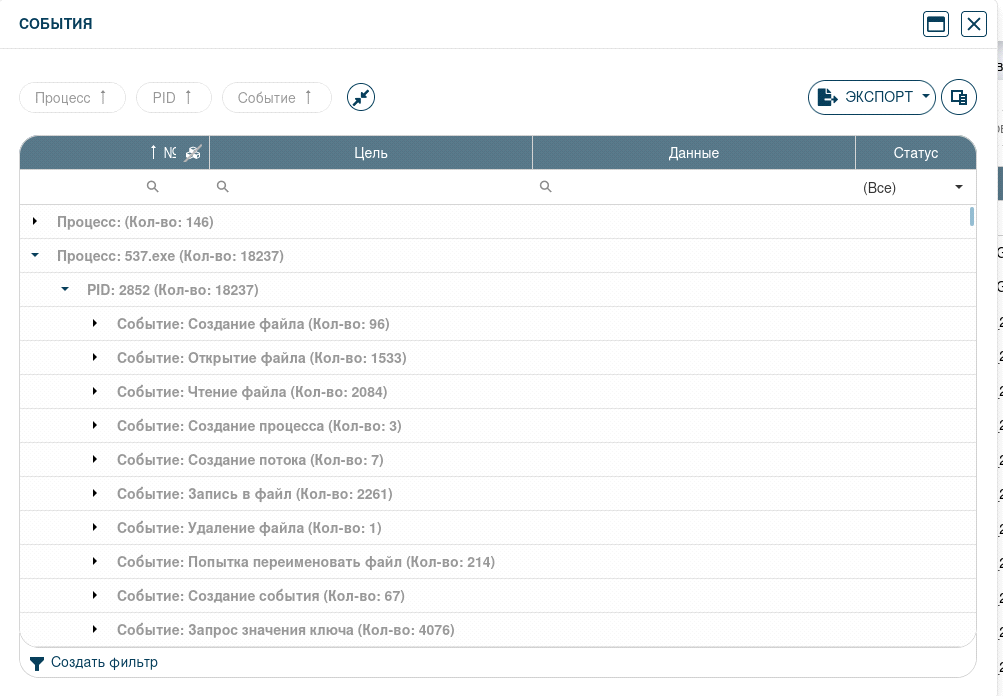The image size is (1003, 696).
Task: Click the collapse-all groups arrows icon
Action: (361, 97)
